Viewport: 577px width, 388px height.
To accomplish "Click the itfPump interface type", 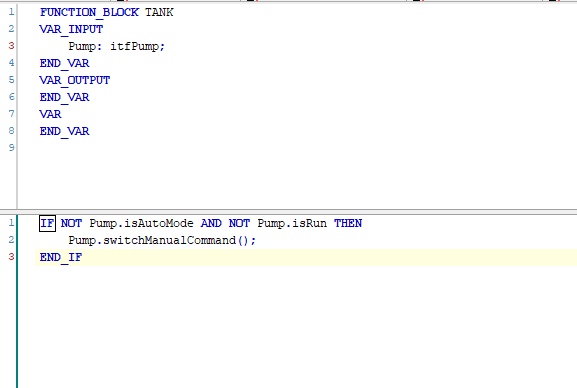I will [137, 46].
